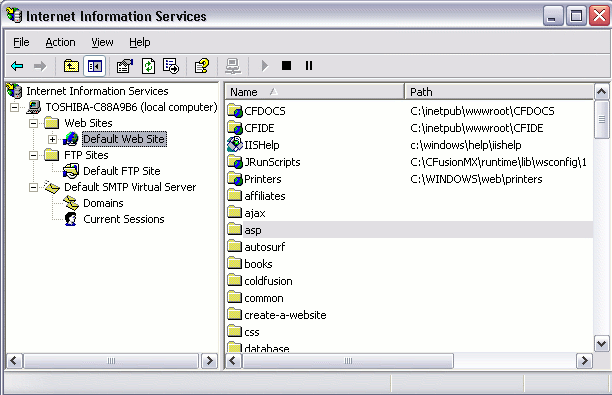
Task: Select the create-a-website folder
Action: [x=285, y=315]
